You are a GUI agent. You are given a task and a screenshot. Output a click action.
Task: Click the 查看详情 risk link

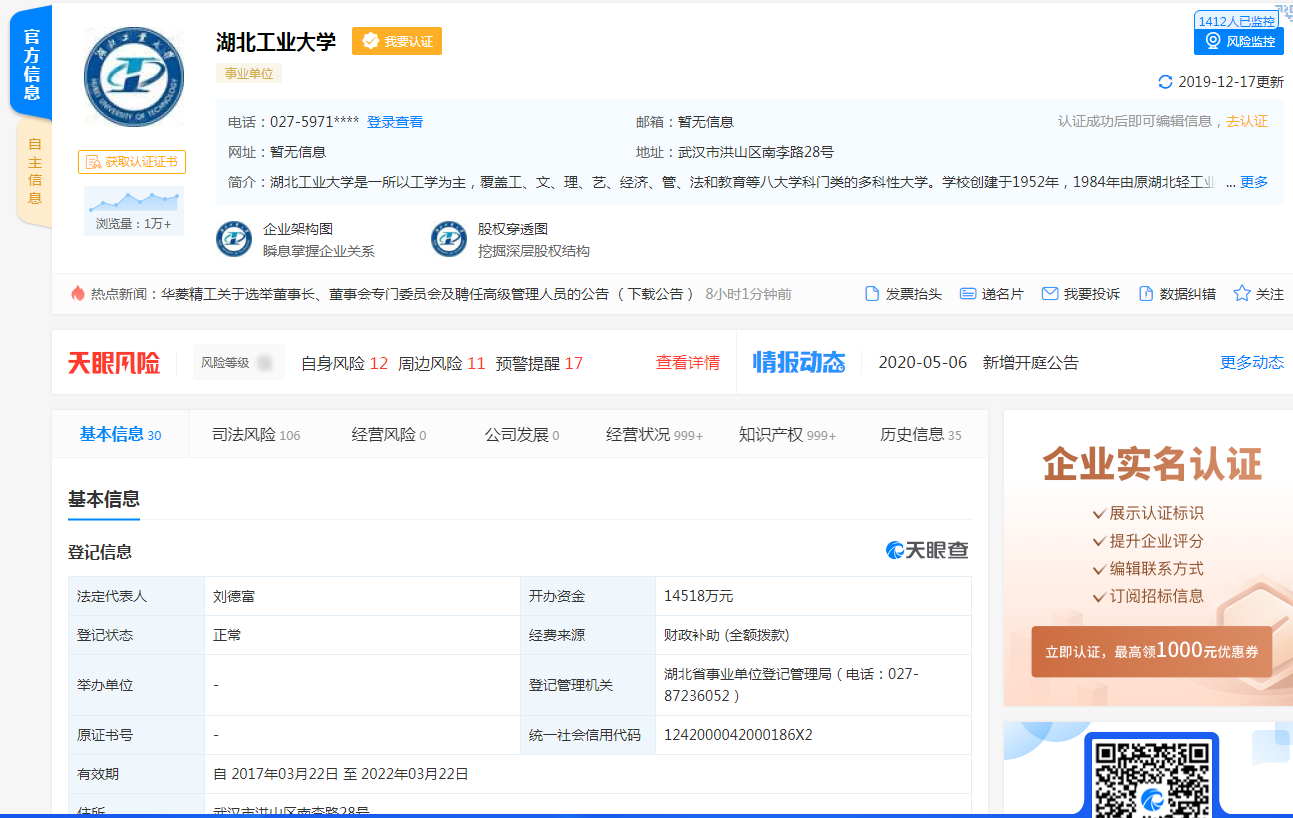click(687, 363)
